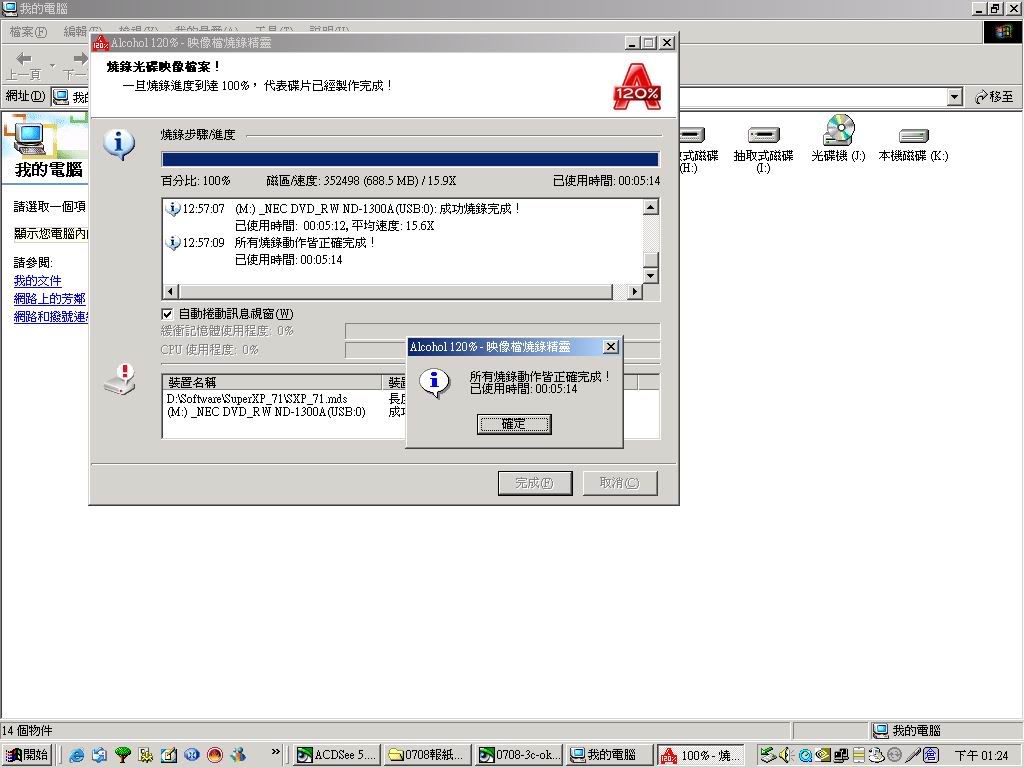The image size is (1024, 768).
Task: Click the system tray clock showing 下午 01:24
Action: point(982,756)
